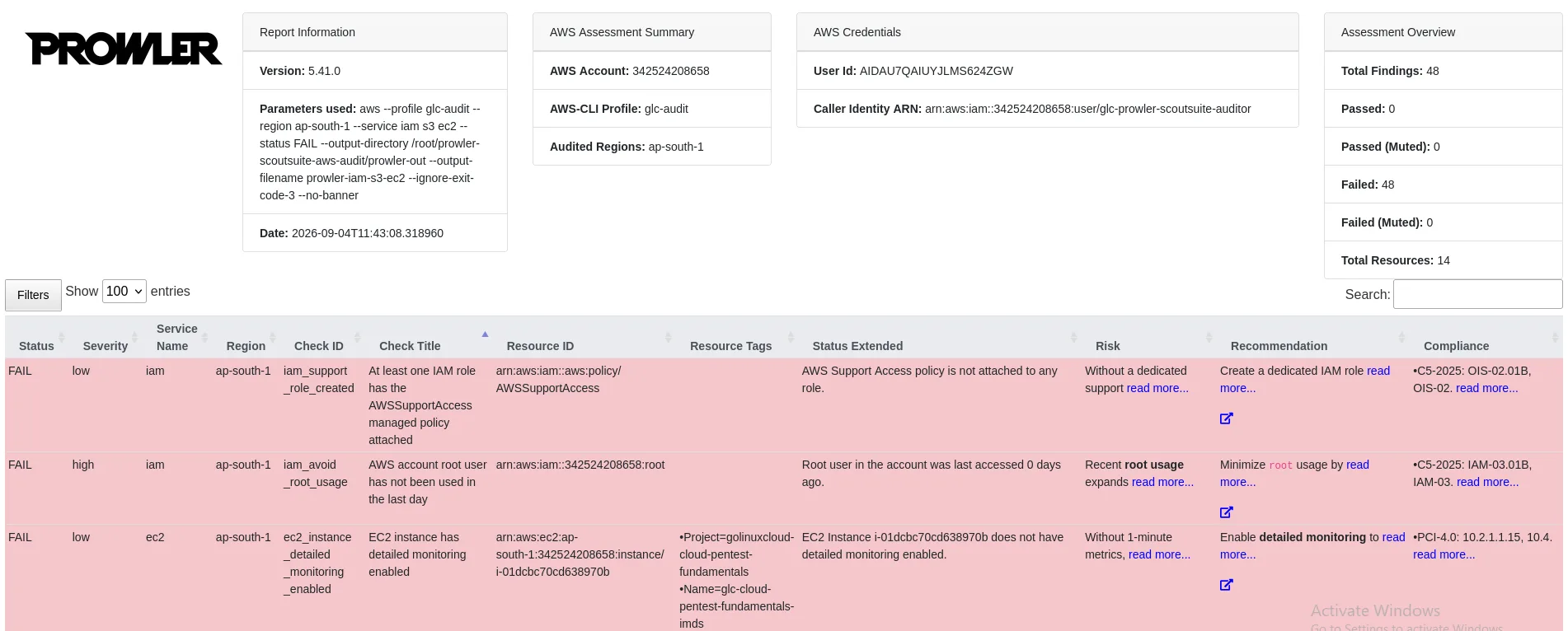1568x631 pixels.
Task: Select the Caller Identity ARN text
Action: coord(1032,109)
